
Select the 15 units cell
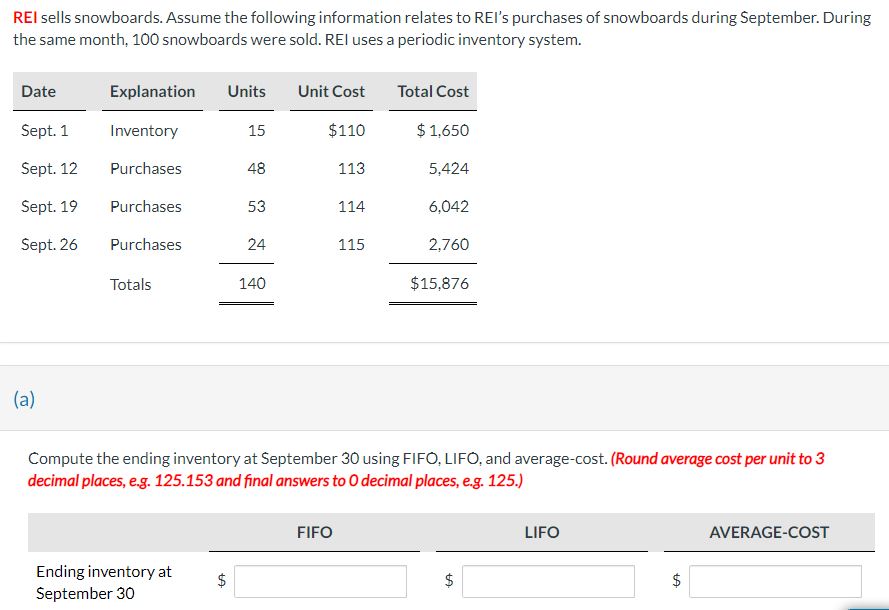[256, 130]
